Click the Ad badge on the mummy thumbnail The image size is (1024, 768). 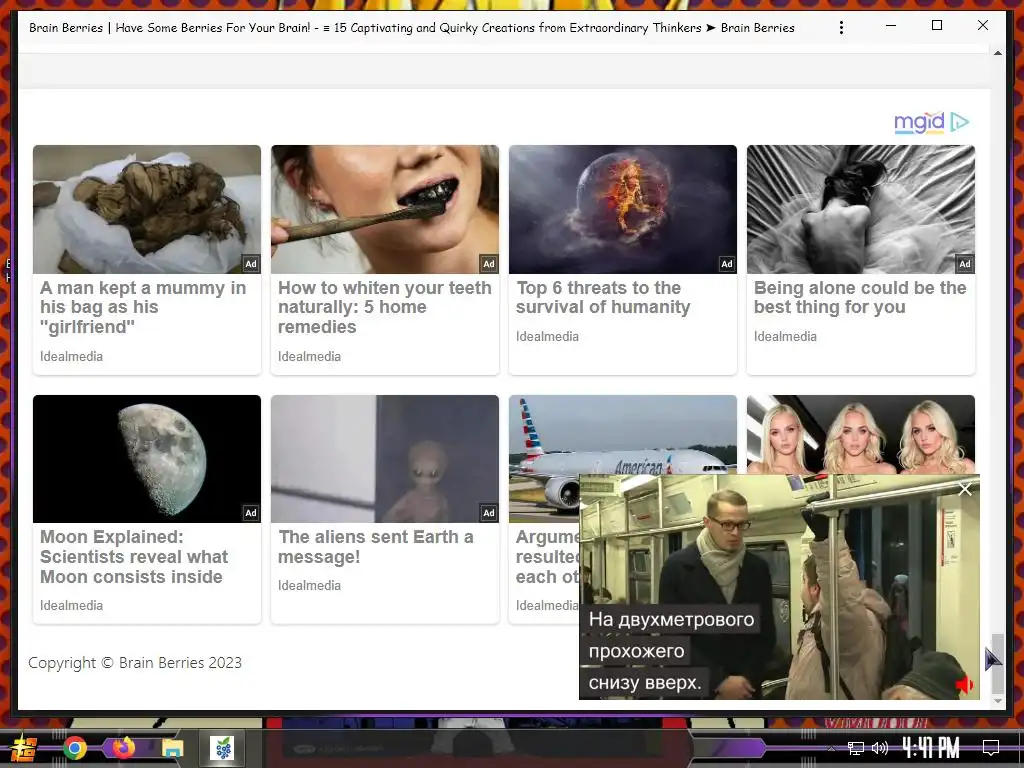coord(251,264)
